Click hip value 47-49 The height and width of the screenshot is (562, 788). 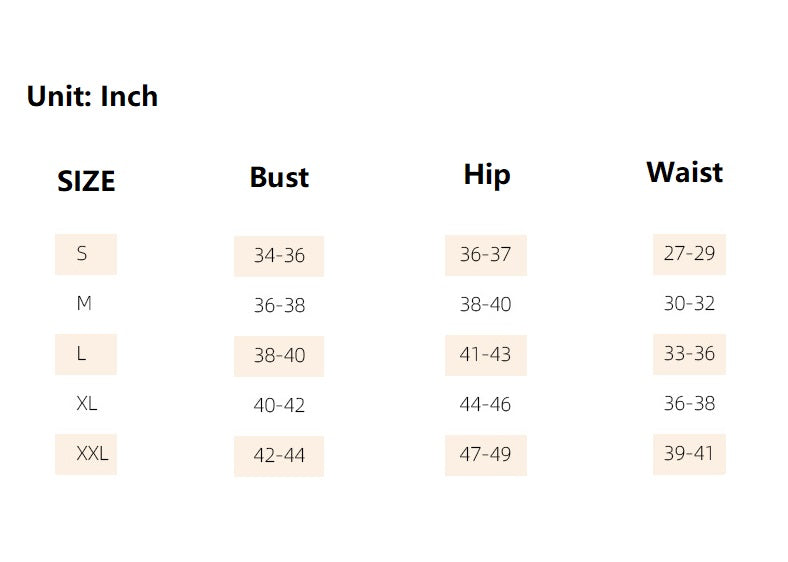(x=486, y=455)
